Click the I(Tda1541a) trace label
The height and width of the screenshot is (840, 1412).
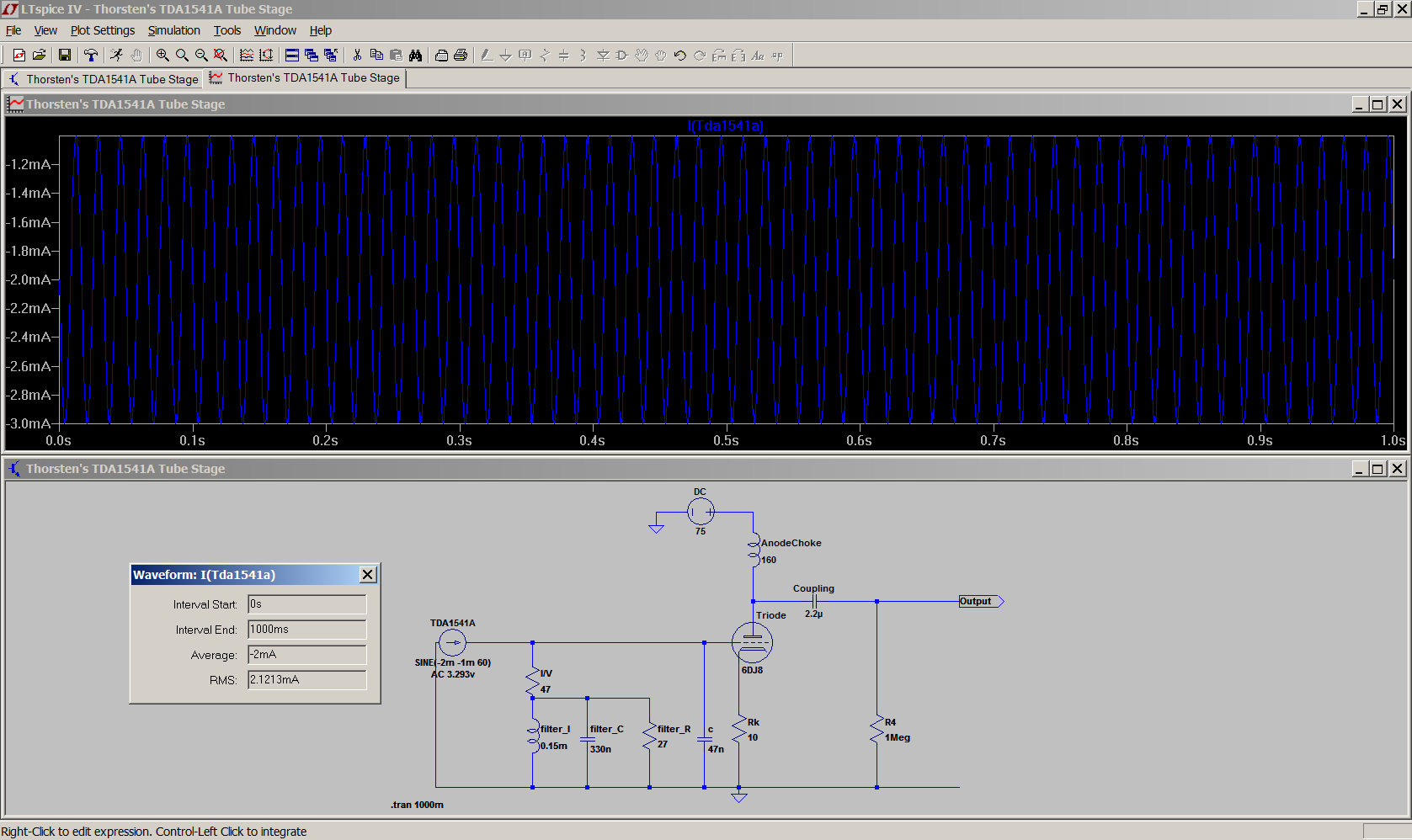[726, 126]
